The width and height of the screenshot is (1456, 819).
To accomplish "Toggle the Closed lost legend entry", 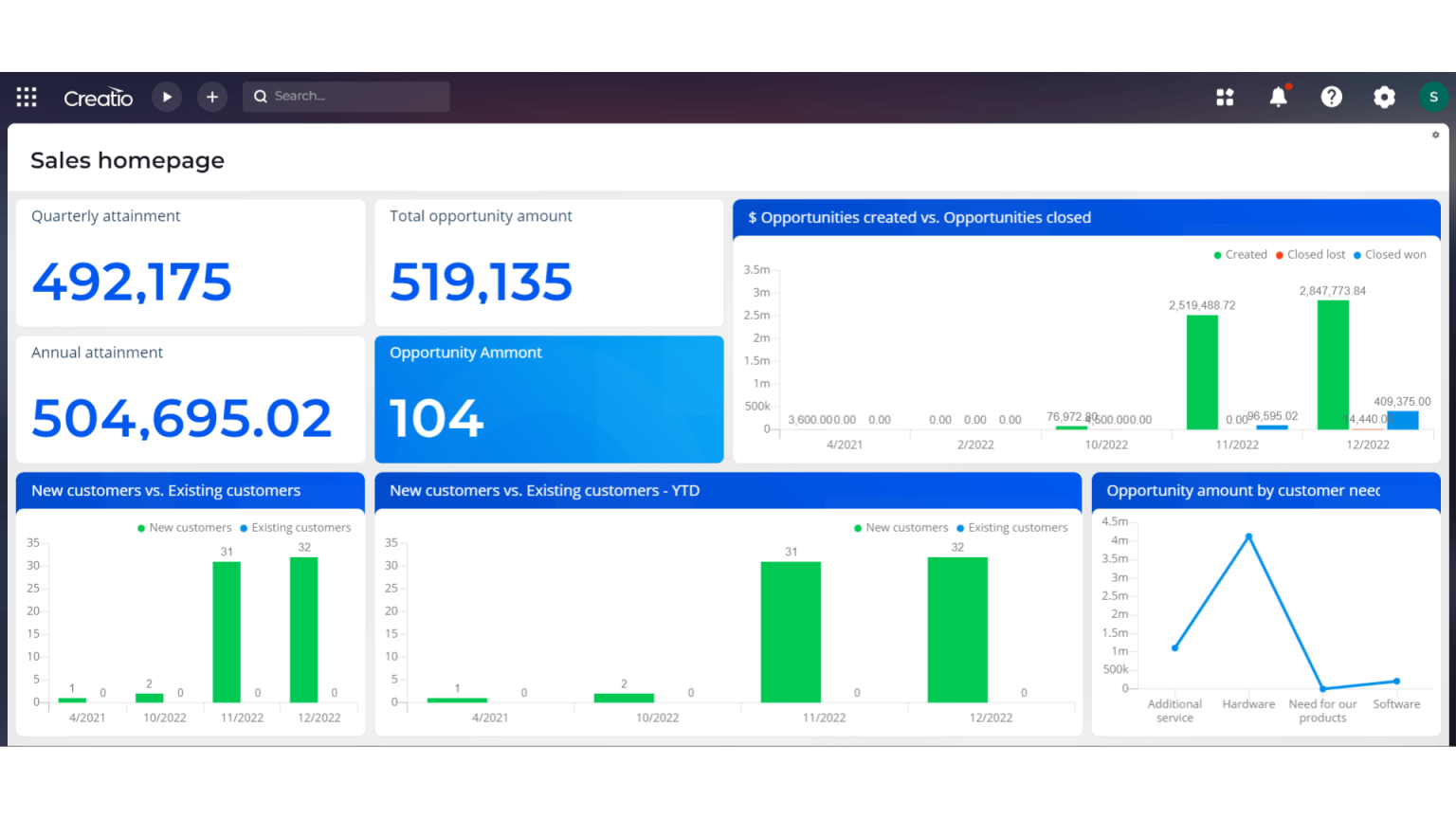I will click(1311, 254).
